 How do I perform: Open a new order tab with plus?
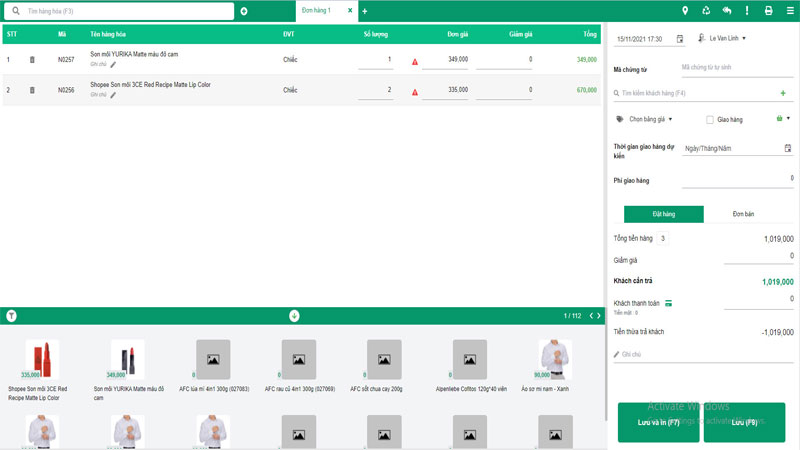pos(365,11)
